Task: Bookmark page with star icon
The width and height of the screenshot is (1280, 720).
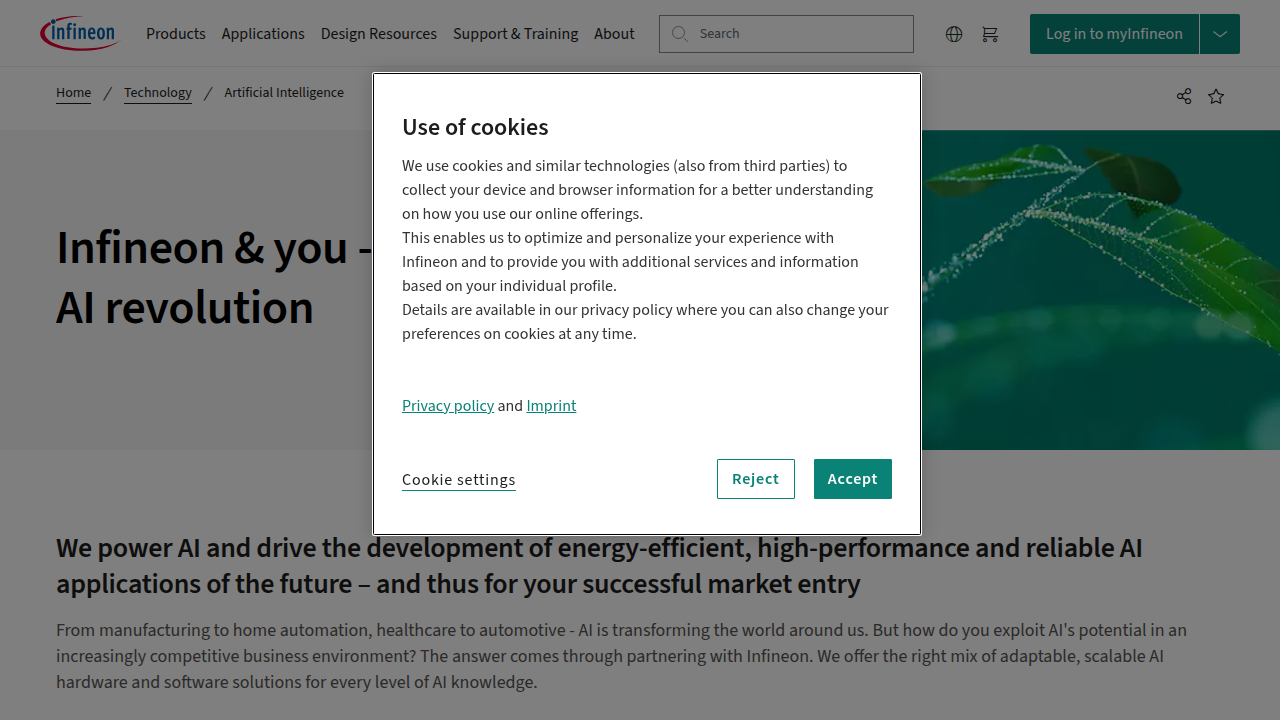Action: pyautogui.click(x=1216, y=96)
